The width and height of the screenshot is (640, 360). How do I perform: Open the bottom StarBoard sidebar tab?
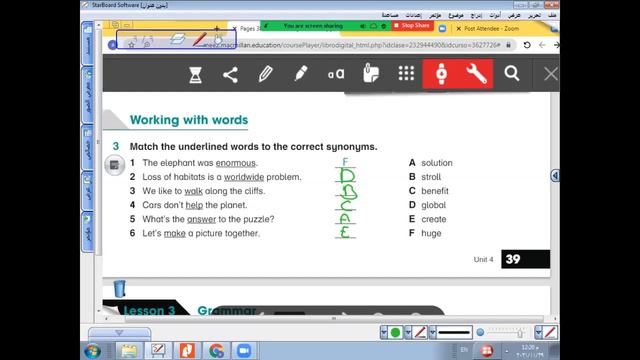click(87, 231)
